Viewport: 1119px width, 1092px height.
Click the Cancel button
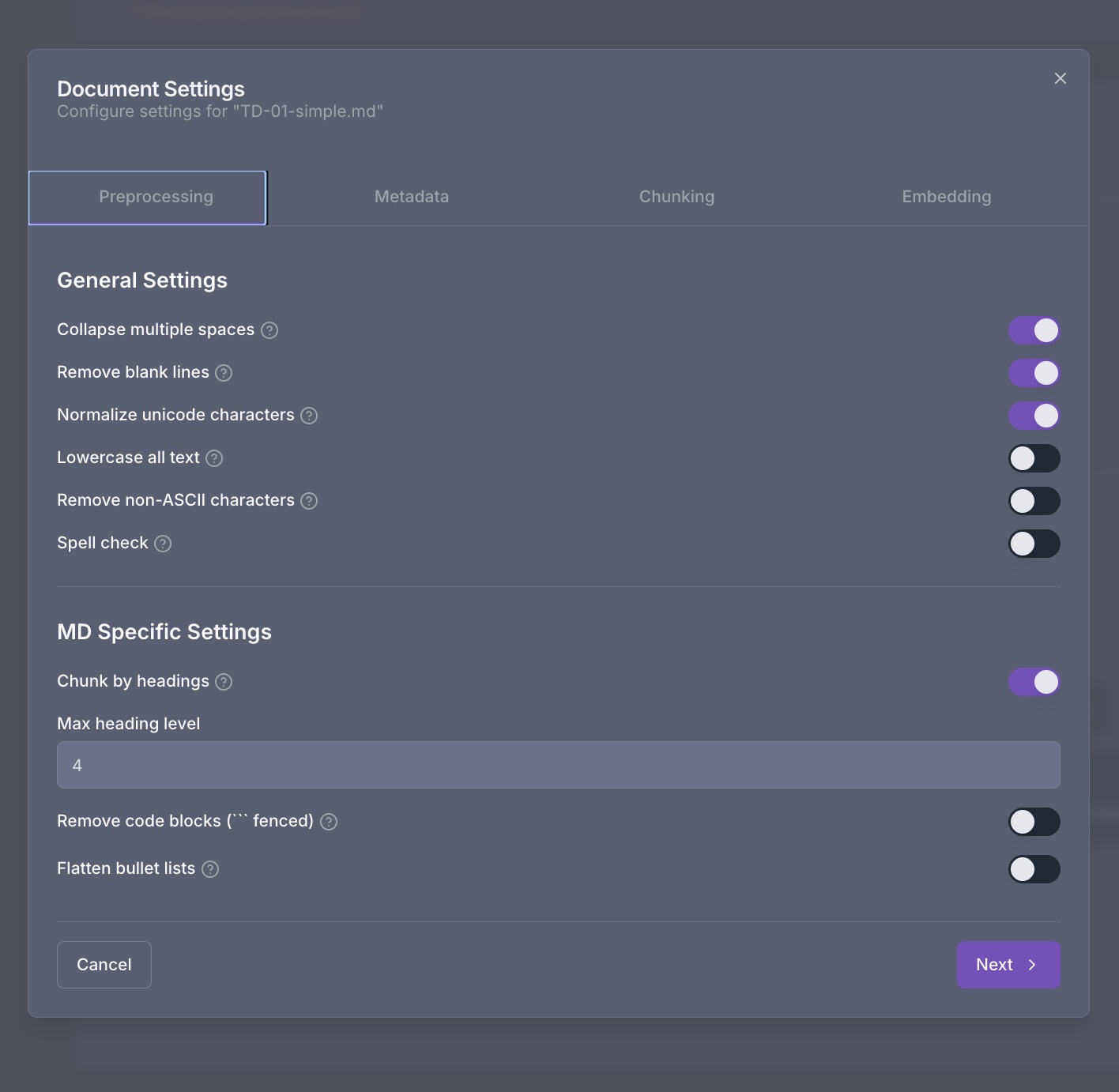[104, 965]
